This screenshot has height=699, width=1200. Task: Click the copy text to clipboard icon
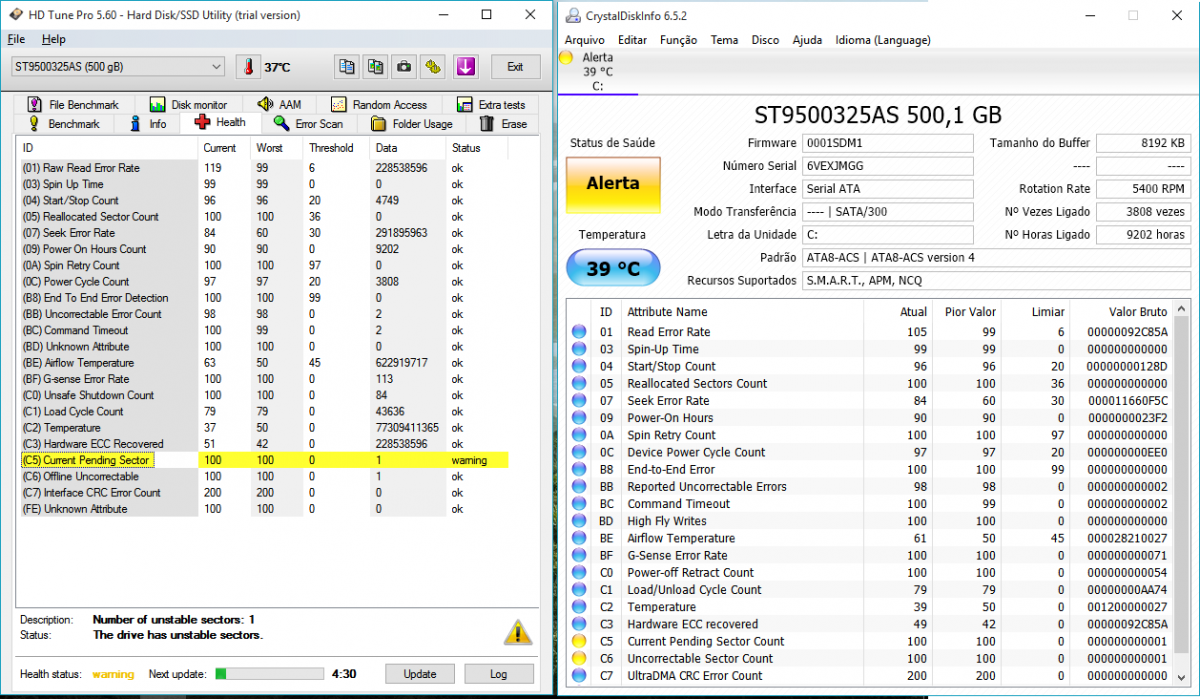[346, 67]
